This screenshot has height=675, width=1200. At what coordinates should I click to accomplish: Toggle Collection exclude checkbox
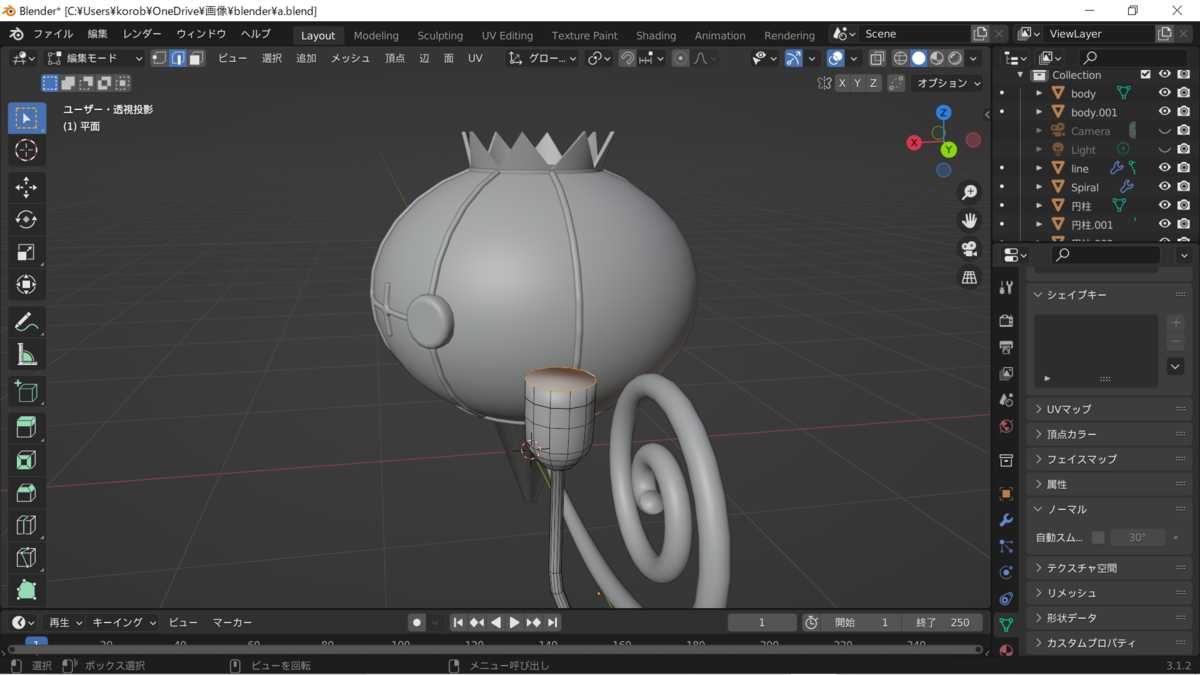(x=1145, y=74)
